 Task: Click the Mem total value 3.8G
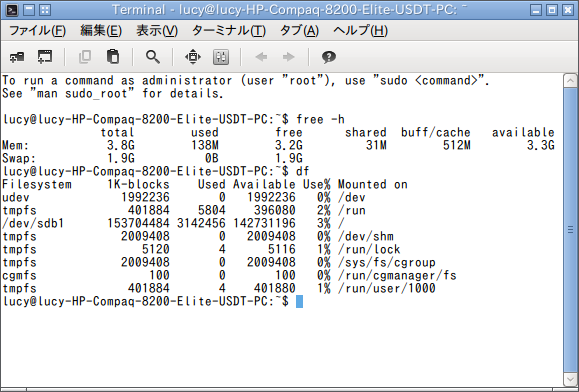121,145
